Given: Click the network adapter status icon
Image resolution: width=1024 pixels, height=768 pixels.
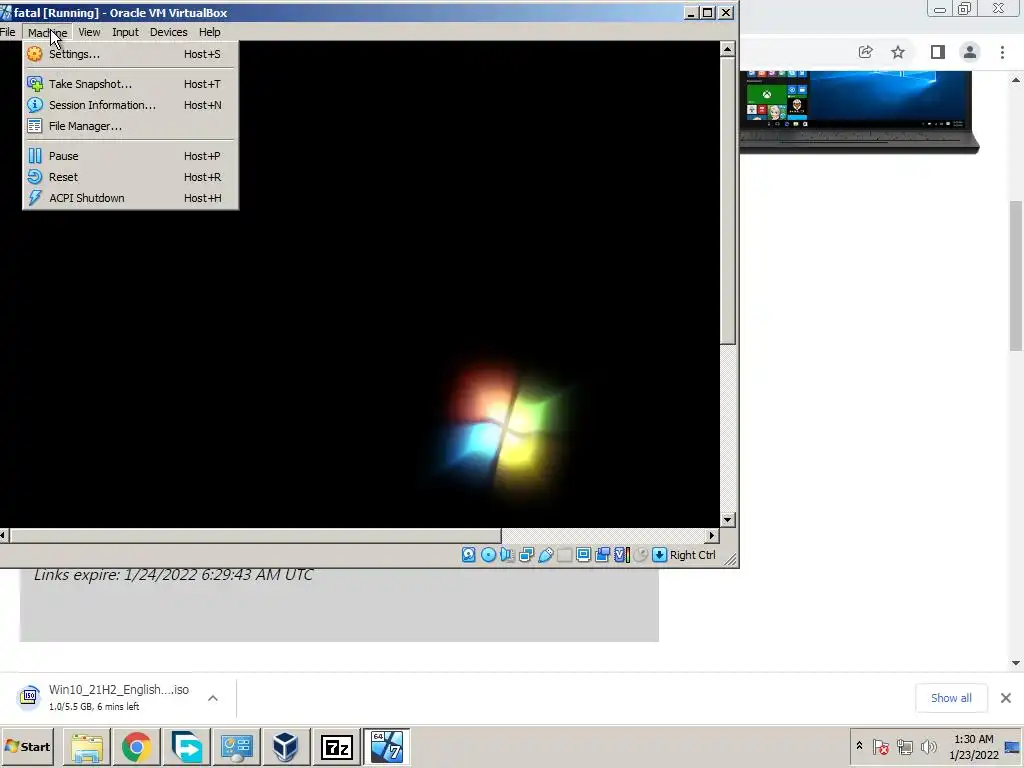Looking at the screenshot, I should 526,555.
